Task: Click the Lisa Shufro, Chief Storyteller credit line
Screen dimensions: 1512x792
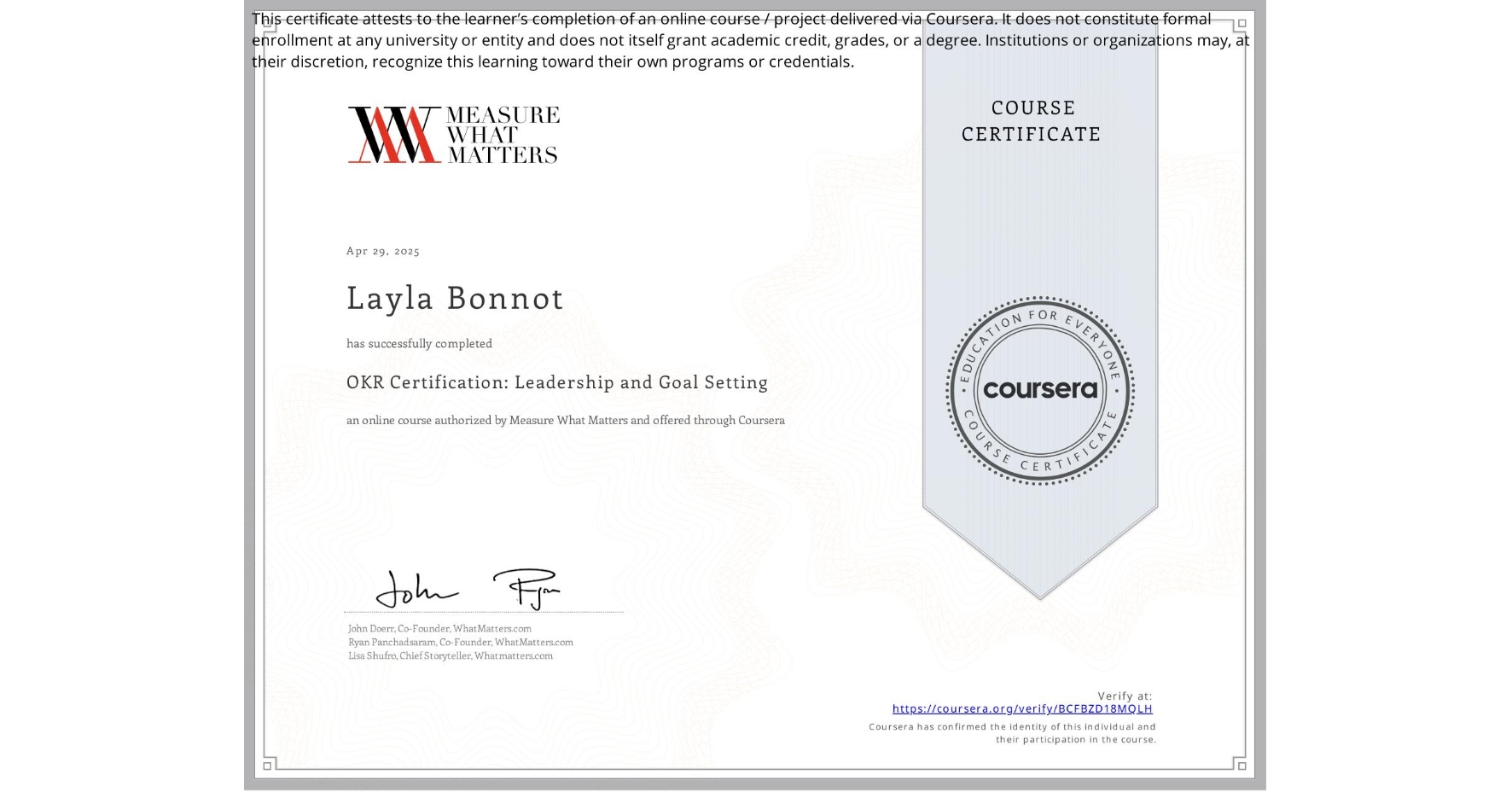Action: pos(451,656)
